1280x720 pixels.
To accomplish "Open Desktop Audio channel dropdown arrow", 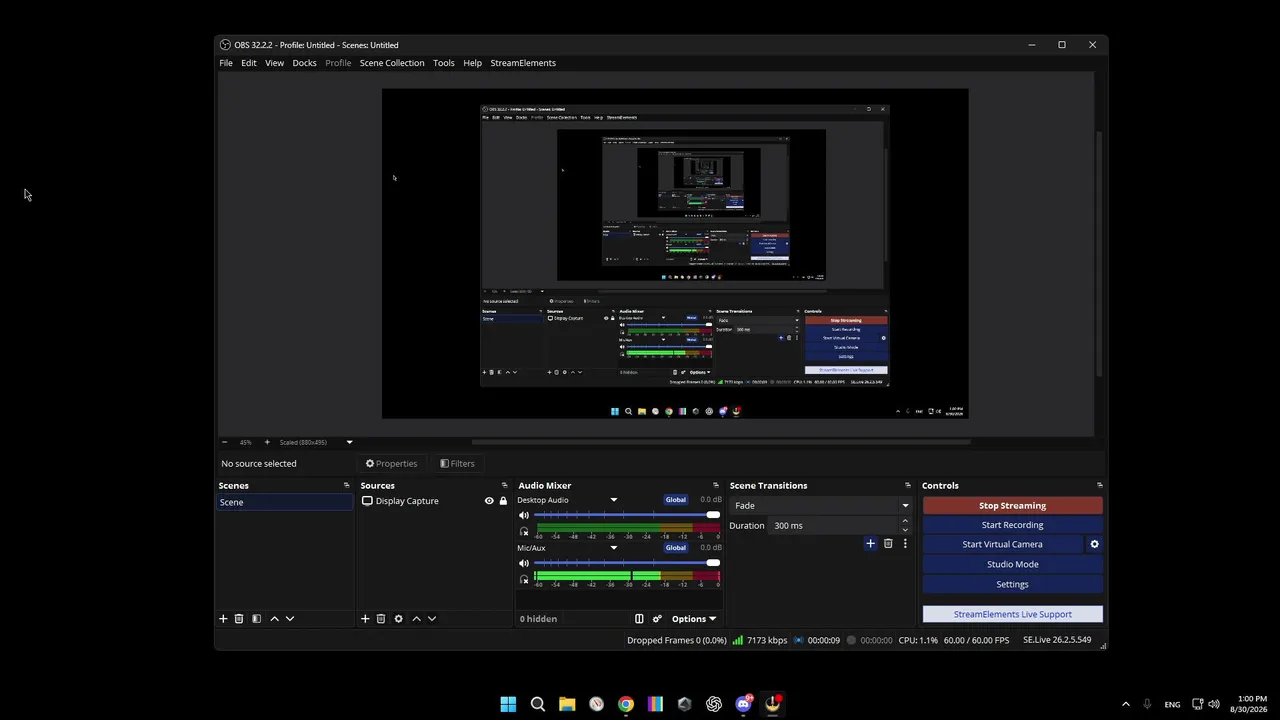I will coord(614,500).
